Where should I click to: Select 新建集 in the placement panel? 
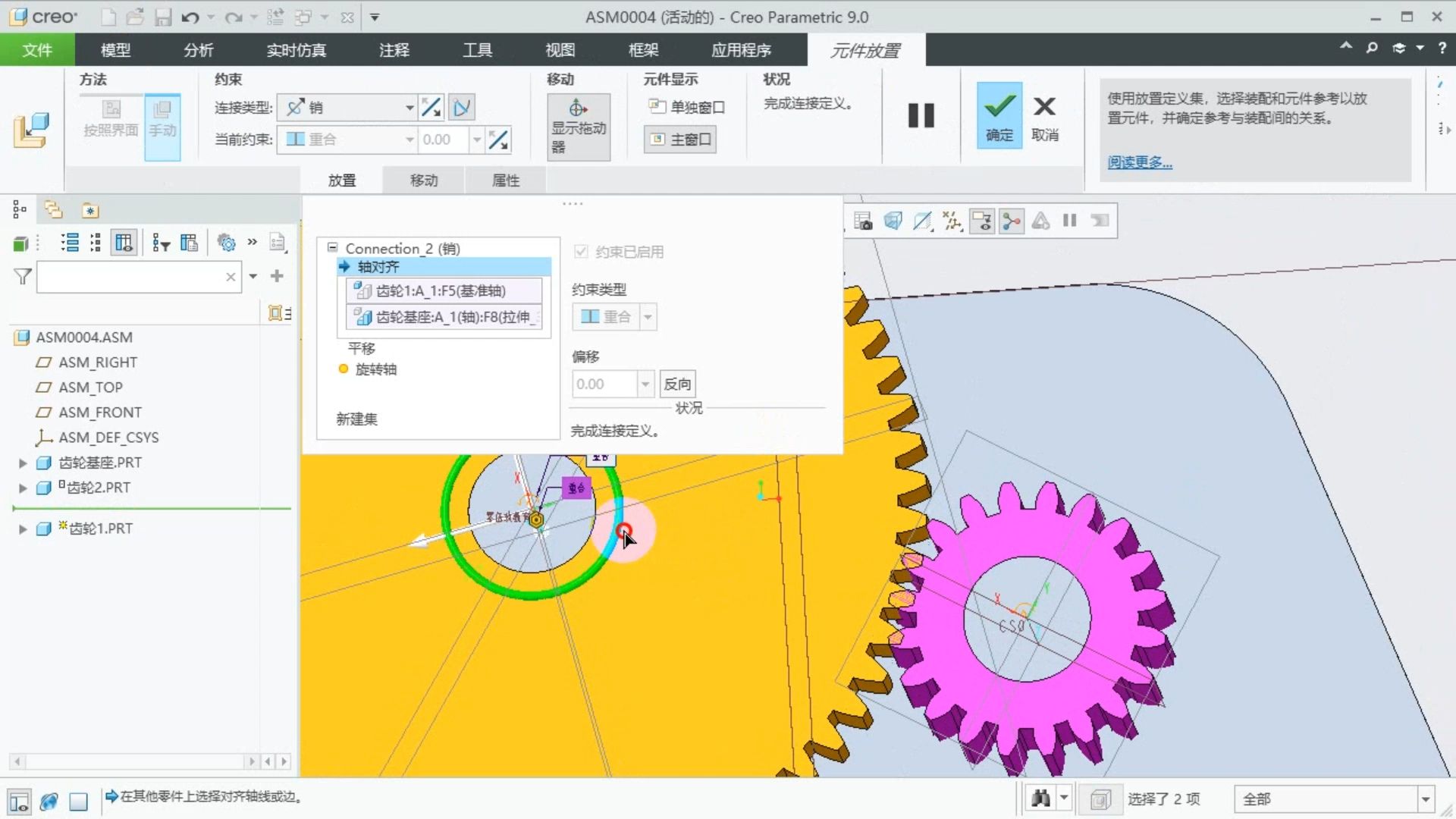[x=356, y=419]
